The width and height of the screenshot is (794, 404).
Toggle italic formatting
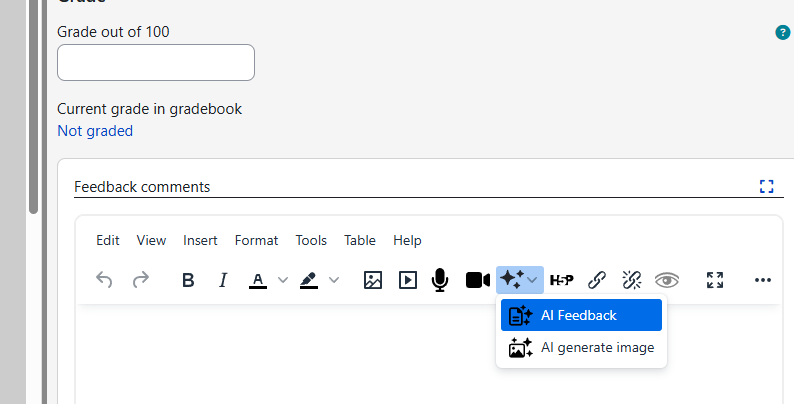(x=222, y=280)
